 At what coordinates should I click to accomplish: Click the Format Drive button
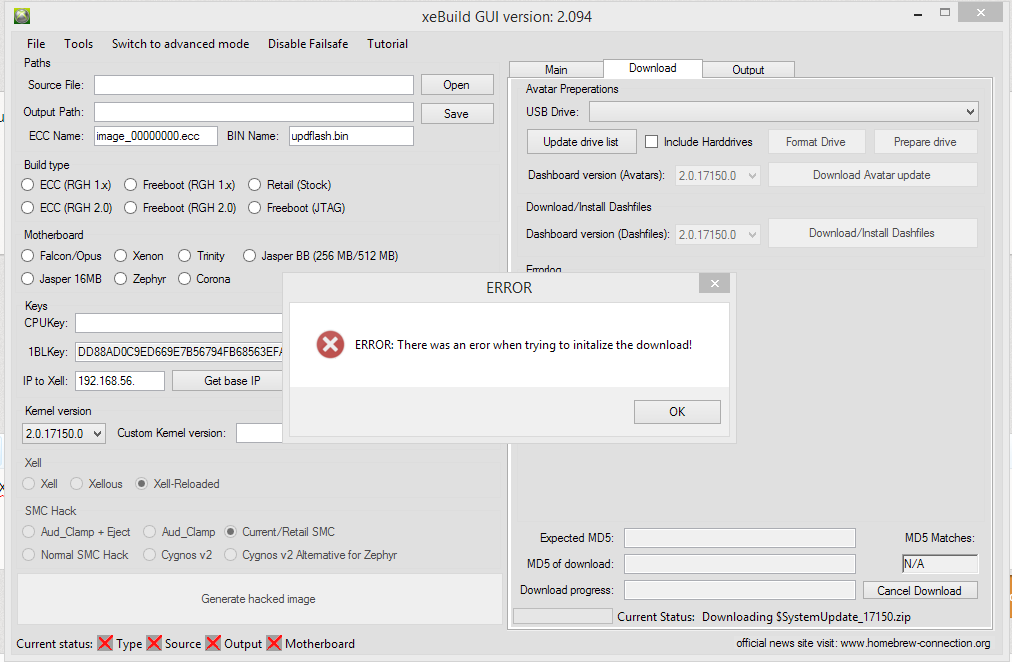coord(816,142)
